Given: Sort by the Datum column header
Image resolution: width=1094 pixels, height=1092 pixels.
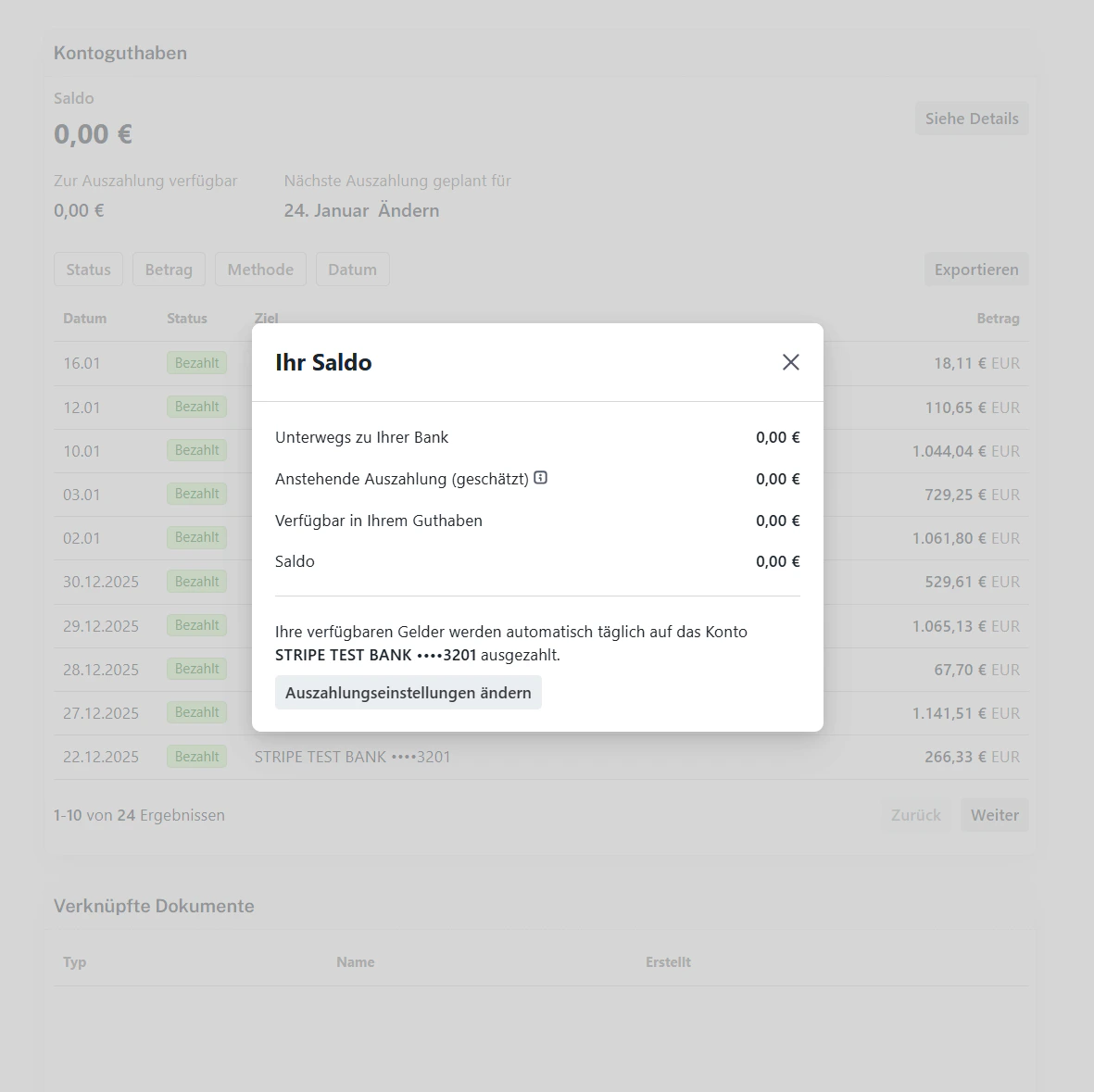Looking at the screenshot, I should [84, 318].
